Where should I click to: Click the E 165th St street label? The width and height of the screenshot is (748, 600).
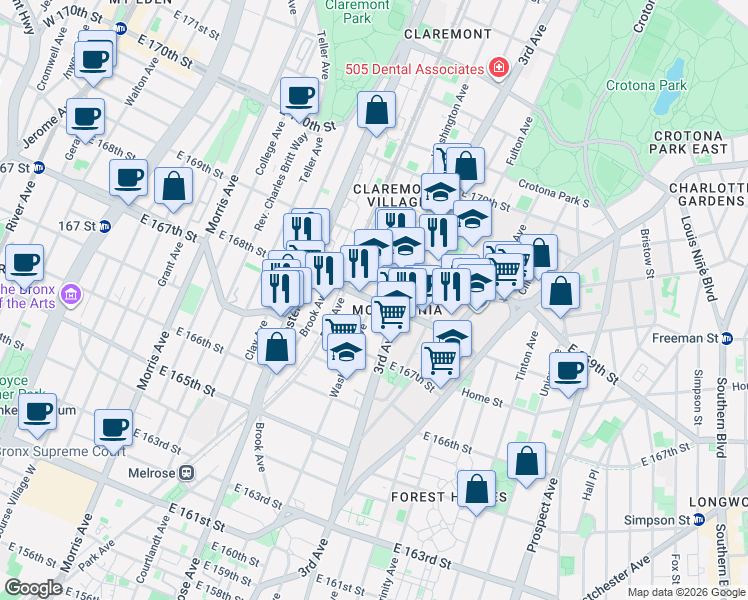(x=187, y=382)
